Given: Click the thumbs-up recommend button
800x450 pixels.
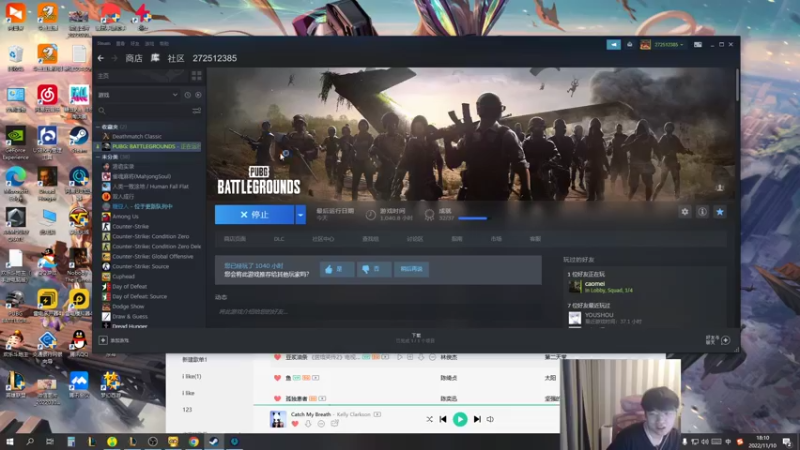Looking at the screenshot, I should 337,269.
